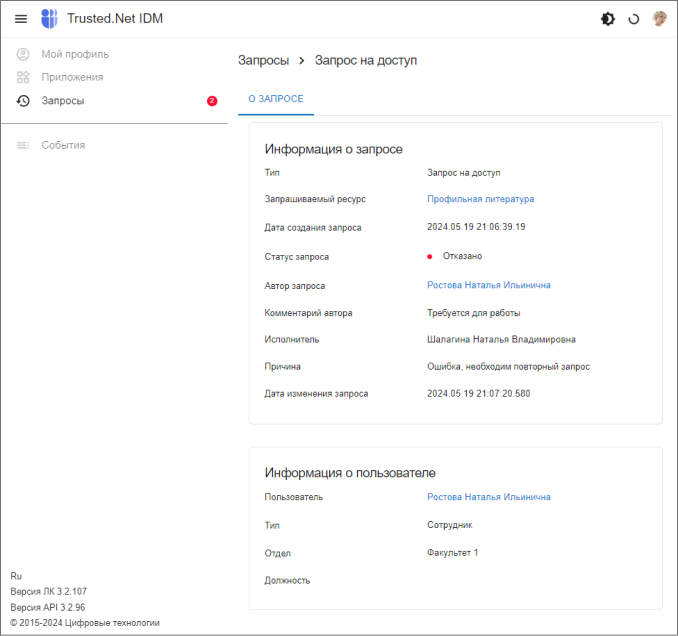Click executor Шалагина Наталья Владимировна
The image size is (678, 636).
coord(501,339)
